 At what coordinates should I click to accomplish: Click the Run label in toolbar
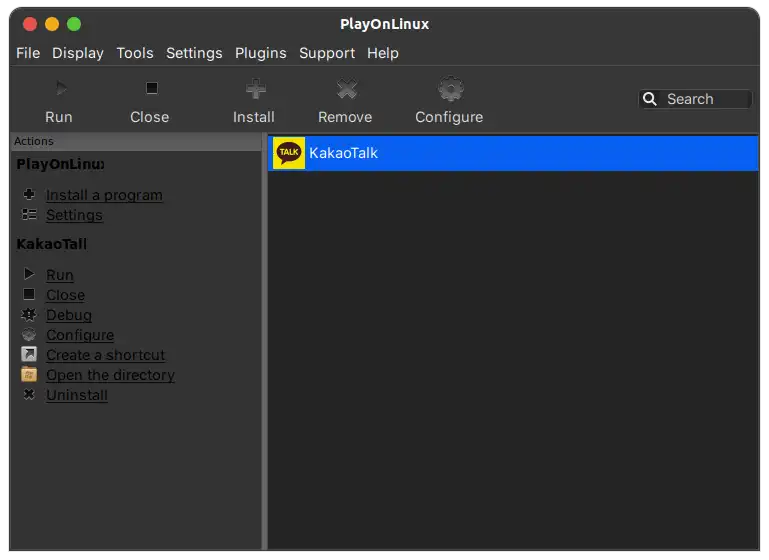point(59,117)
